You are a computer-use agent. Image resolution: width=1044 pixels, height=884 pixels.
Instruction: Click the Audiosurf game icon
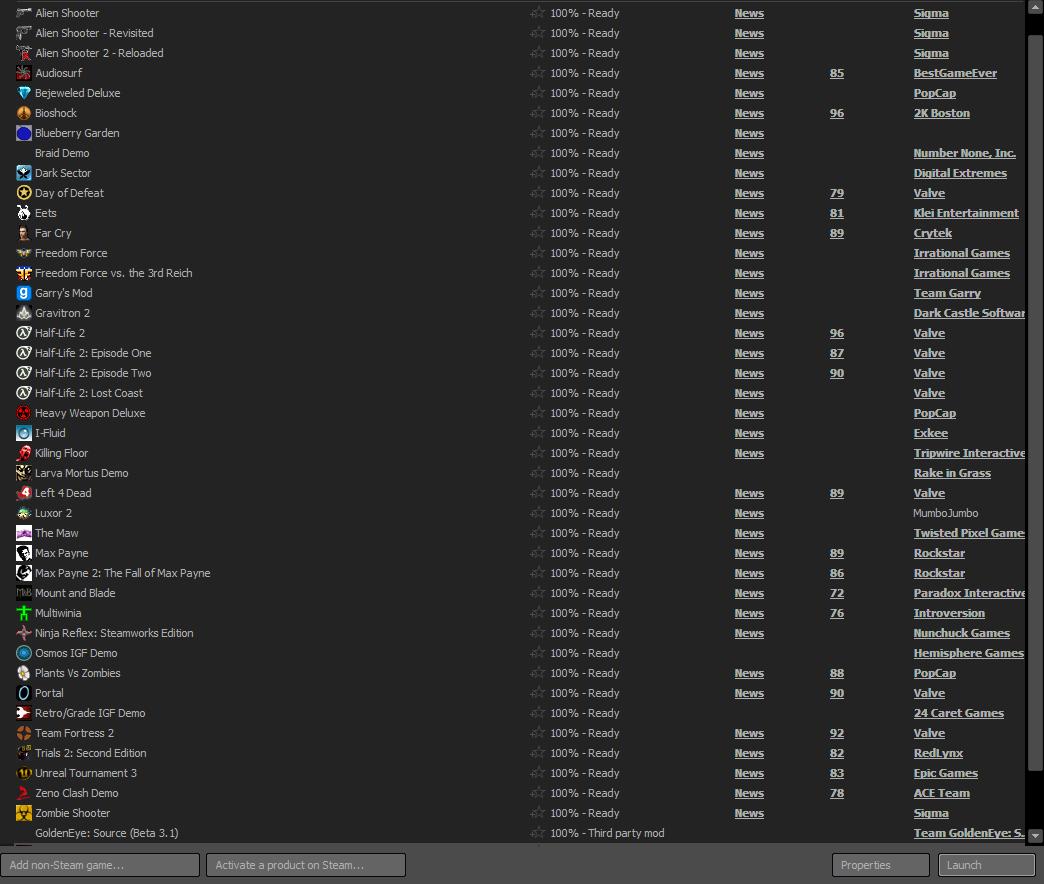point(24,73)
